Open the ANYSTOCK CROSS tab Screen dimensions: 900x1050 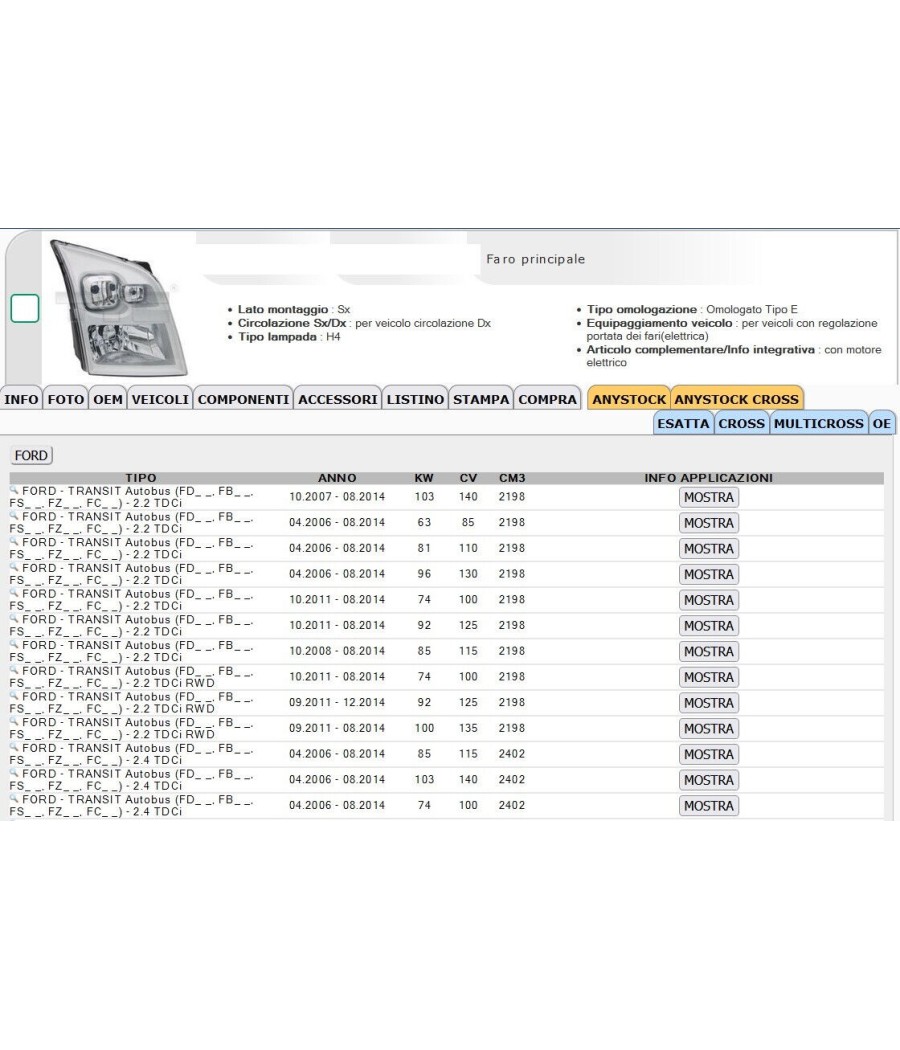click(737, 400)
